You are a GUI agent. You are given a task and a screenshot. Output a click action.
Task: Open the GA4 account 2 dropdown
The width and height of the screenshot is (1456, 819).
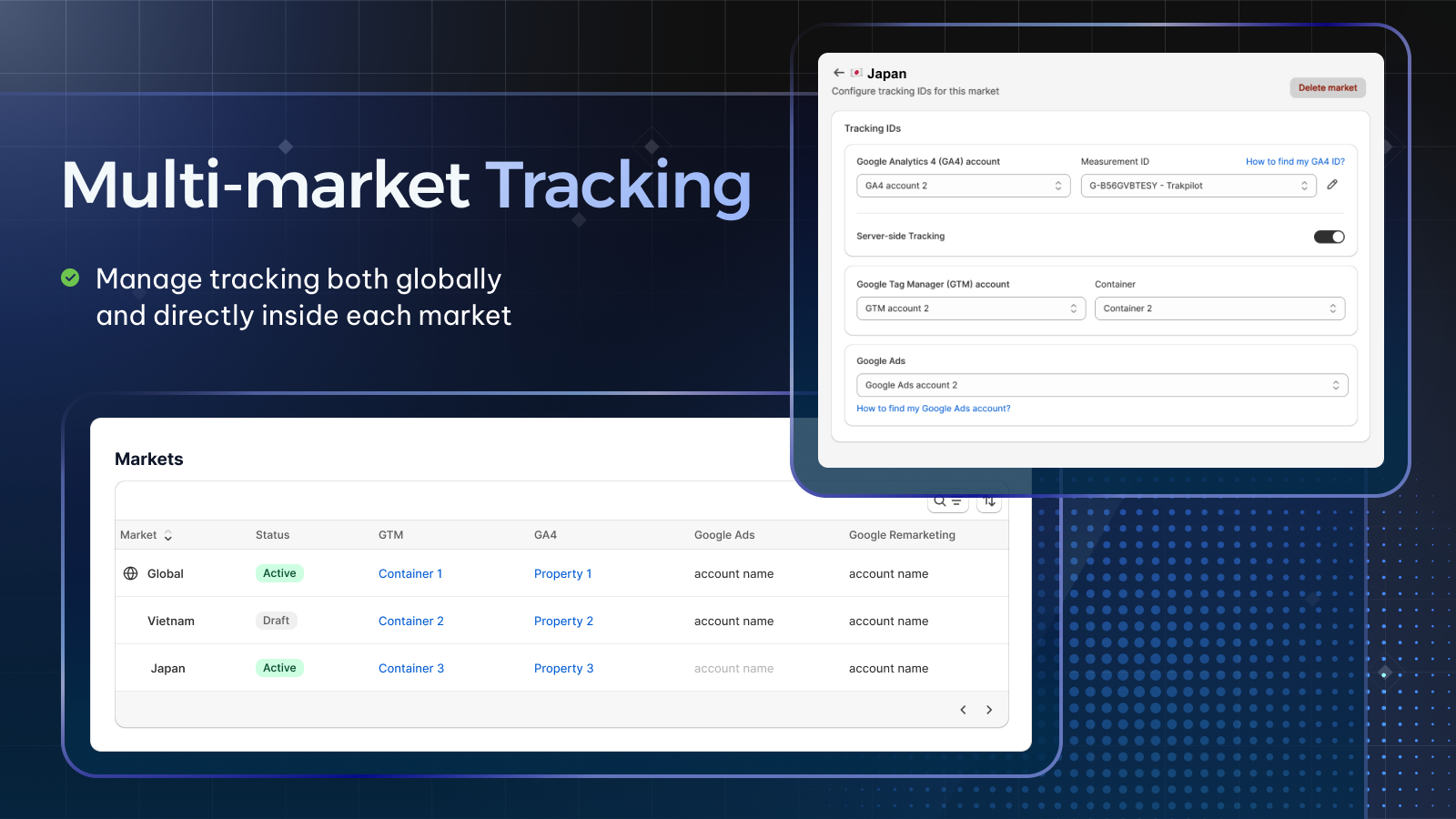[x=963, y=186]
